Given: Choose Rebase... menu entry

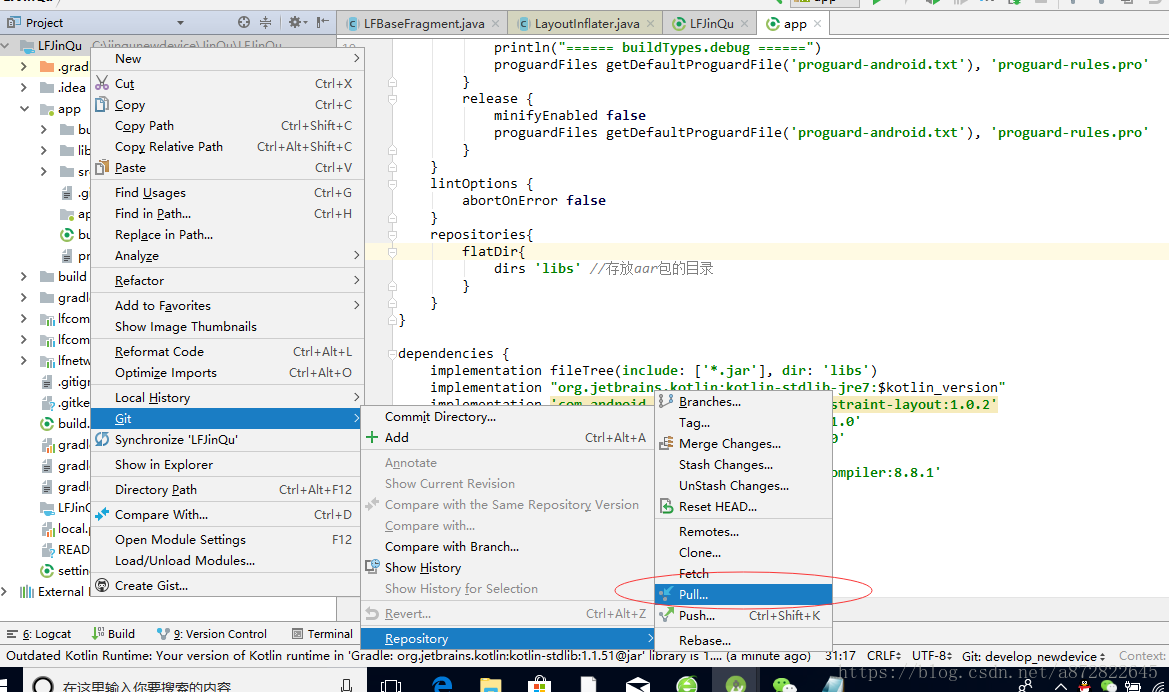Looking at the screenshot, I should [x=743, y=641].
